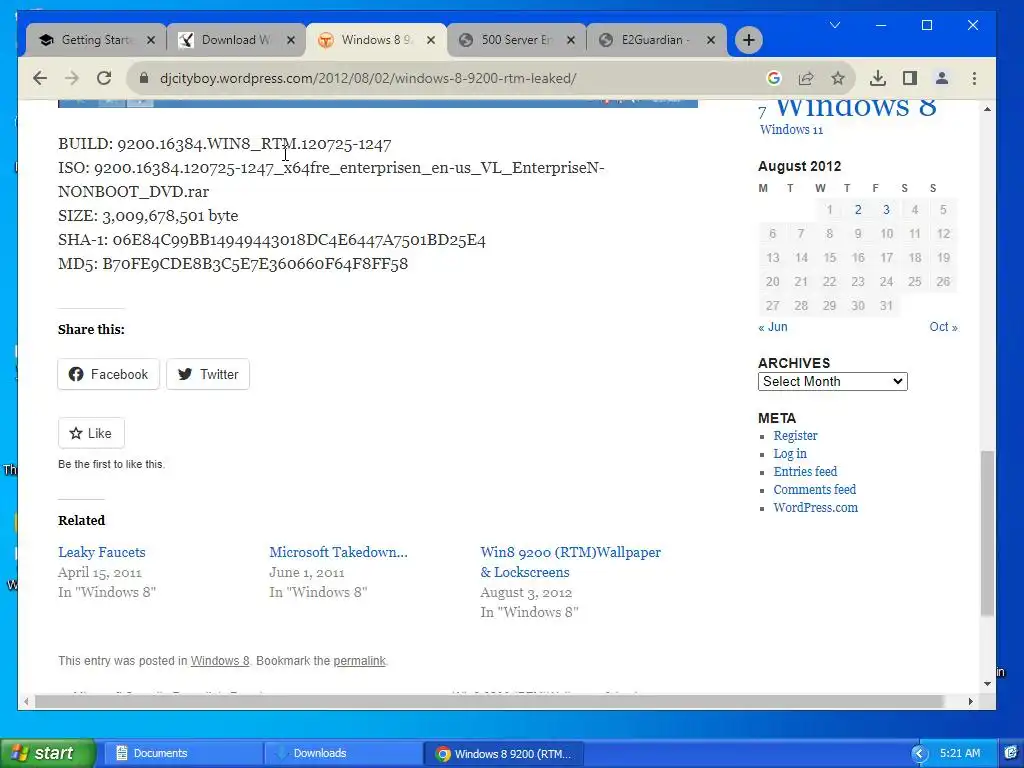Click the BUILD 9200.16384 text line

pos(225,144)
